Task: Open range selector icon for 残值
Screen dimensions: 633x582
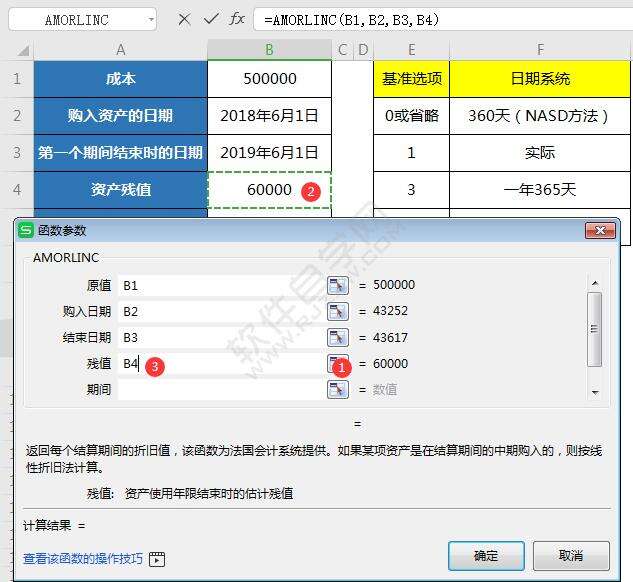Action: pyautogui.click(x=338, y=363)
